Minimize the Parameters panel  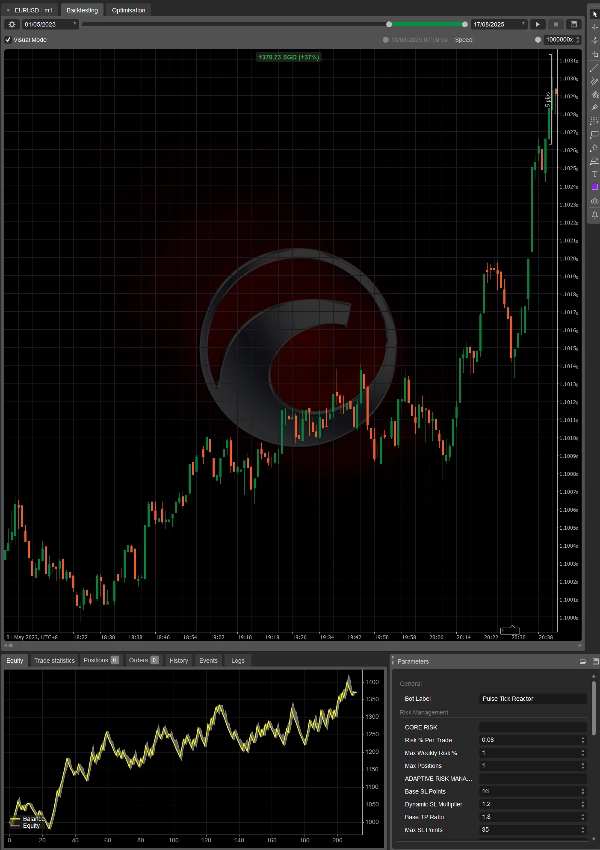(x=583, y=661)
